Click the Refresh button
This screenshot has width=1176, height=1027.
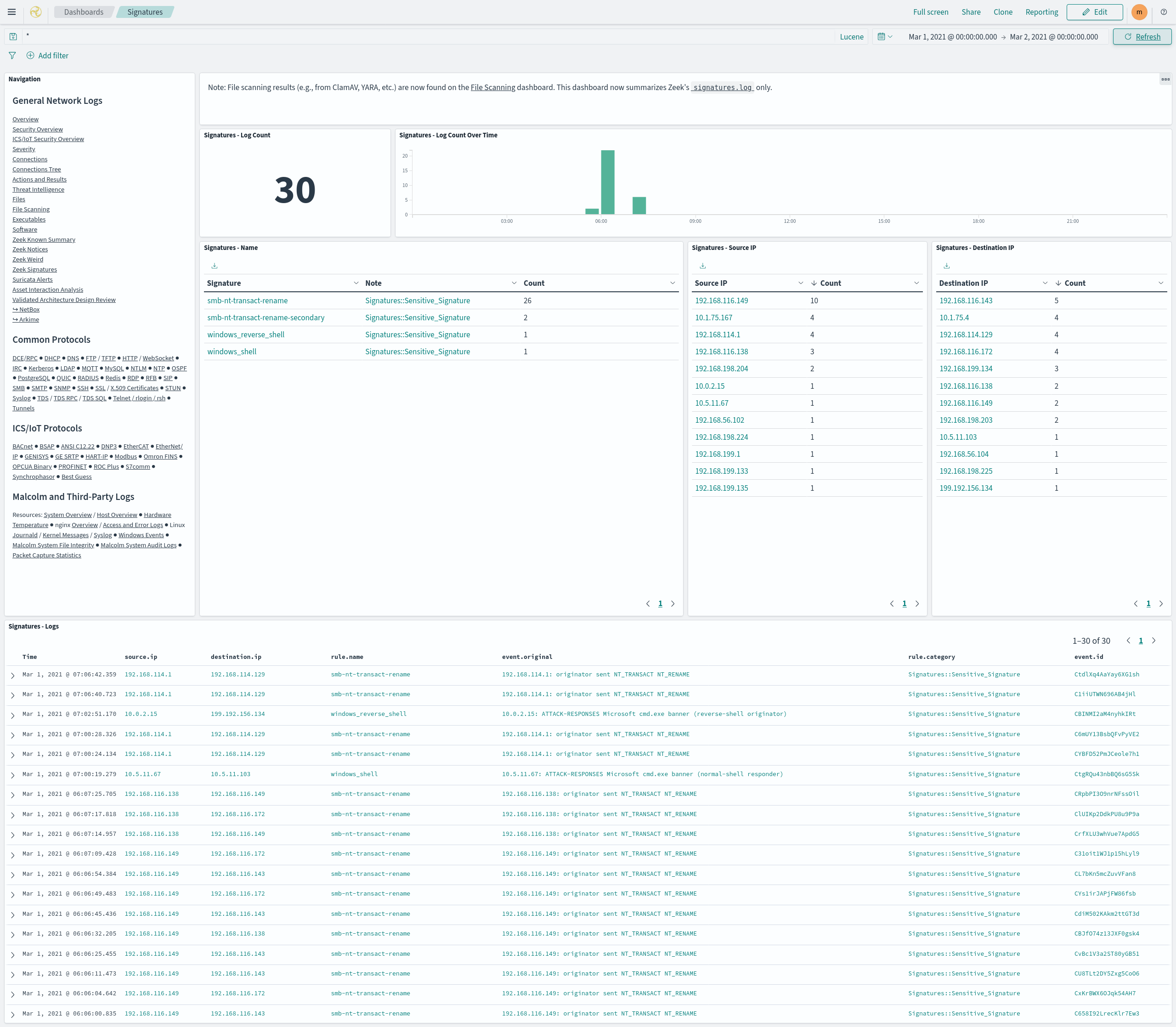1142,37
